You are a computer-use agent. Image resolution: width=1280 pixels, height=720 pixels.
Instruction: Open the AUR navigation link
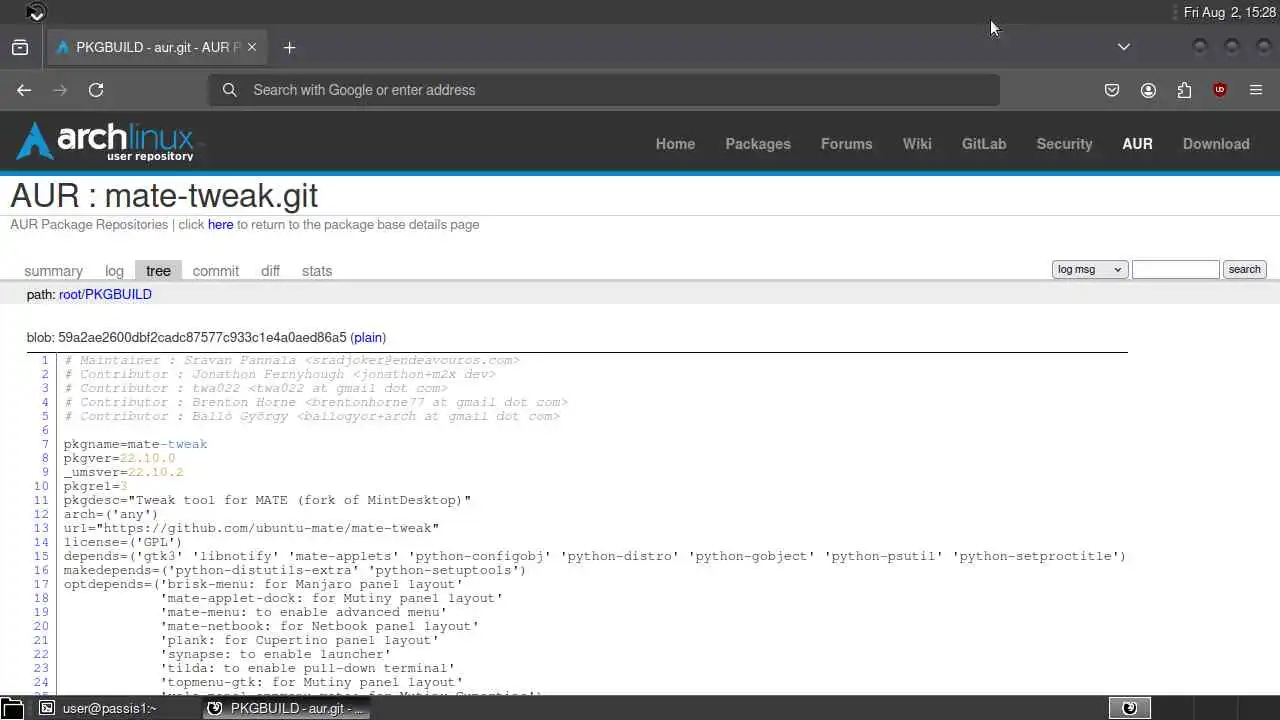[x=1137, y=144]
